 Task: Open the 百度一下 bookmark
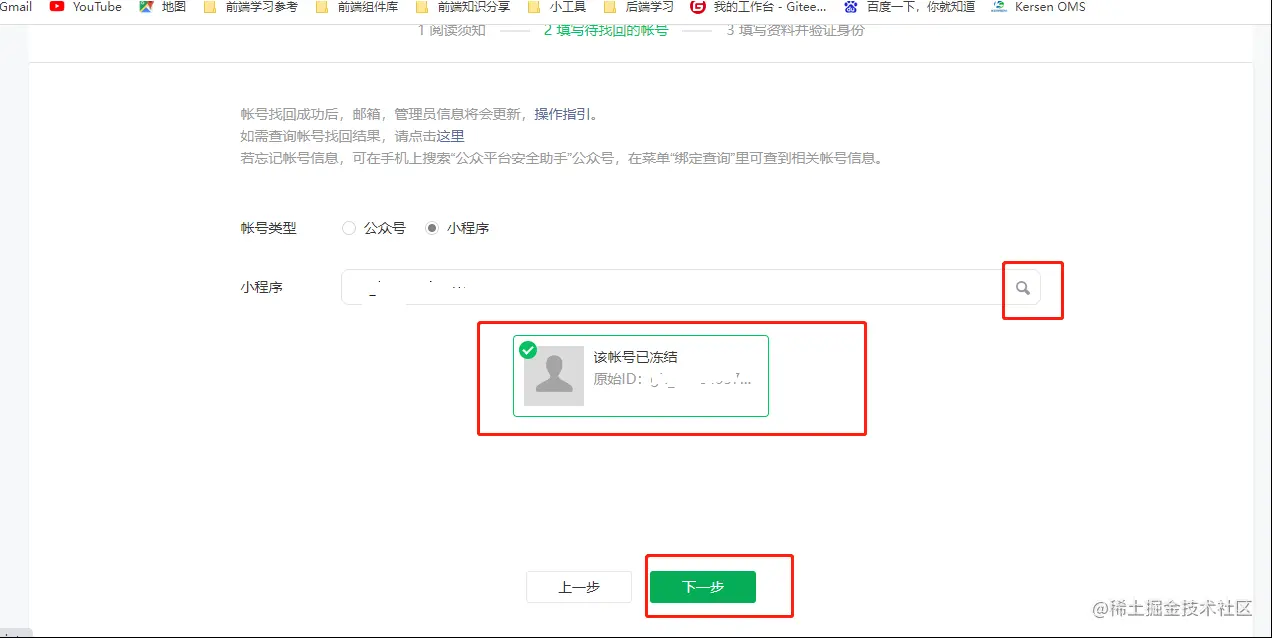click(x=909, y=7)
